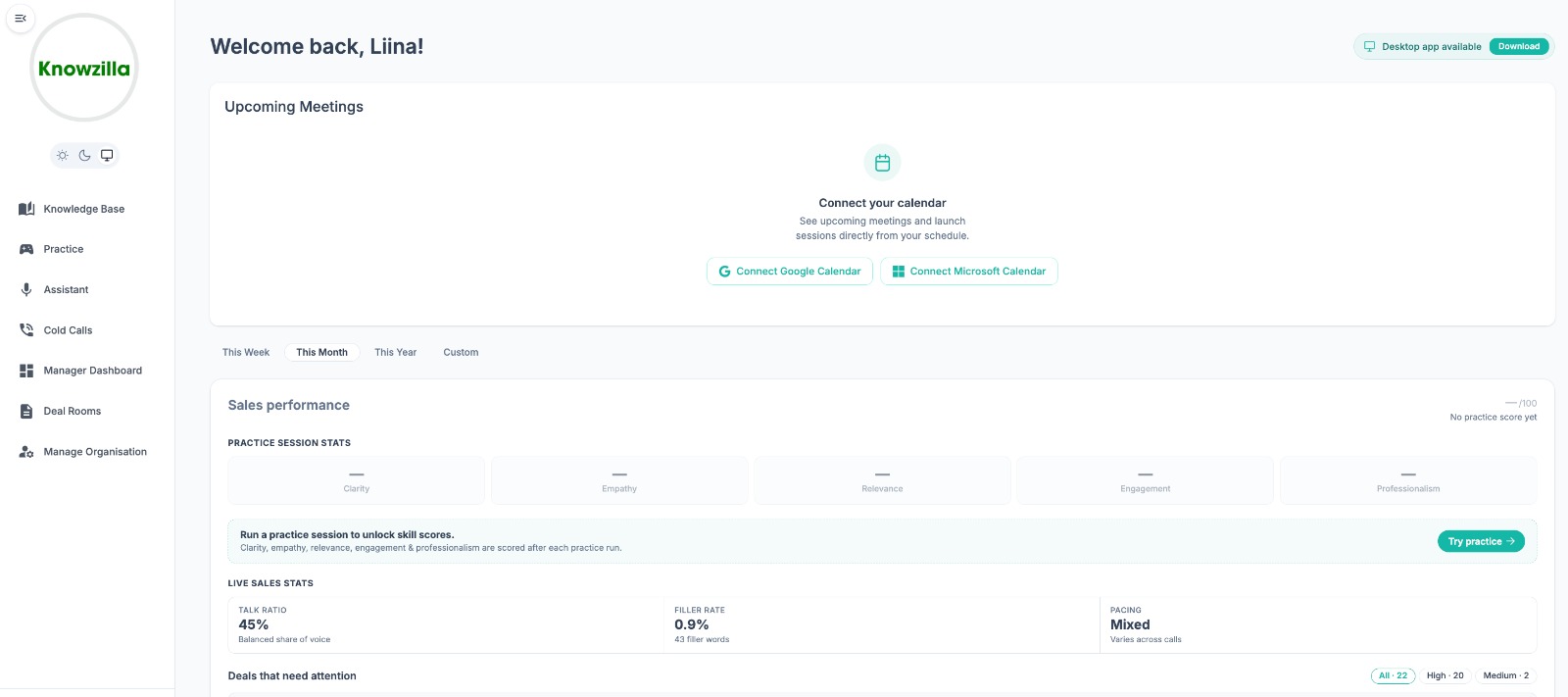Click the Sales performance heading
This screenshot has width=1568, height=697.
click(x=289, y=405)
